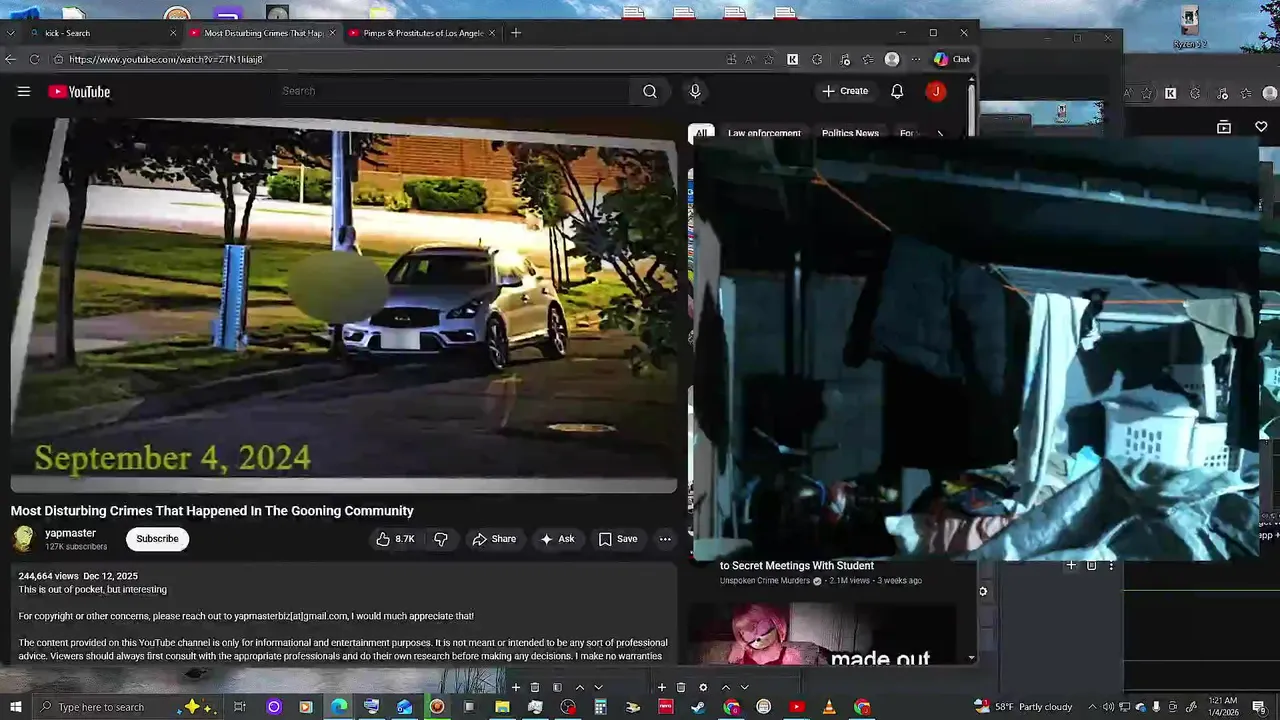Like the video showing 8.7K likes
Viewport: 1280px width, 720px height.
396,539
